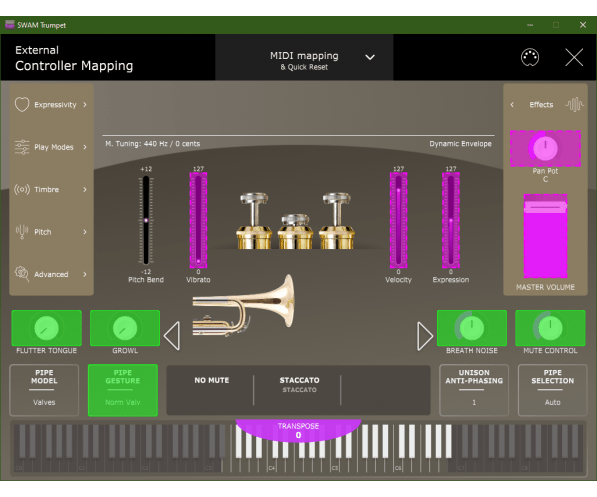This screenshot has height=497, width=597.
Task: Click the SWAM Trumpet title bar app icon
Action: tap(10, 25)
